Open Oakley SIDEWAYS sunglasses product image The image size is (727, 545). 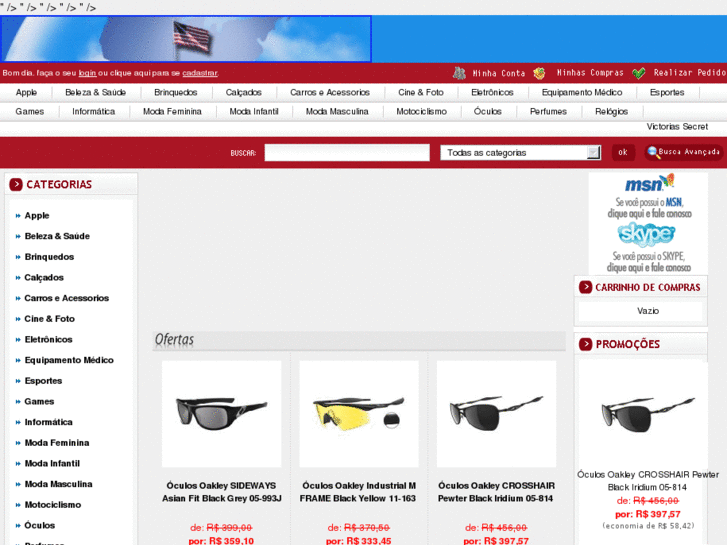pos(222,414)
